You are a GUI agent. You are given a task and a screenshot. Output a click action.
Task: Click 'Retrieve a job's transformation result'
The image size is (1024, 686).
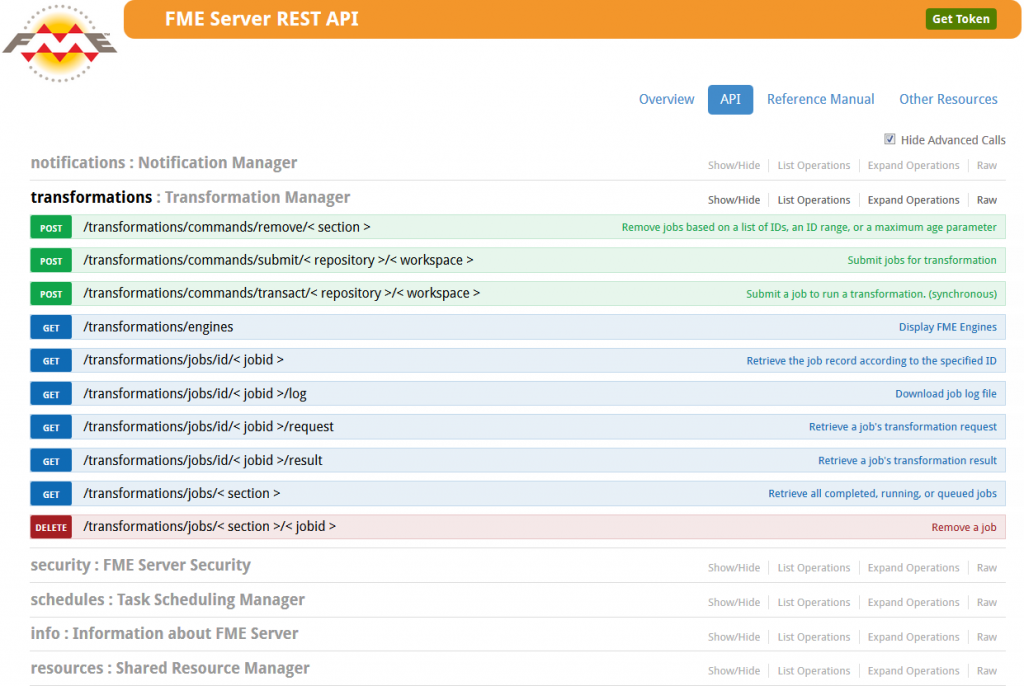[x=907, y=461]
